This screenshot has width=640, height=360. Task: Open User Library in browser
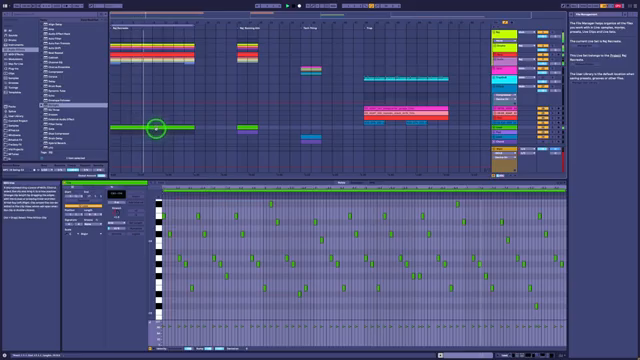(x=16, y=116)
